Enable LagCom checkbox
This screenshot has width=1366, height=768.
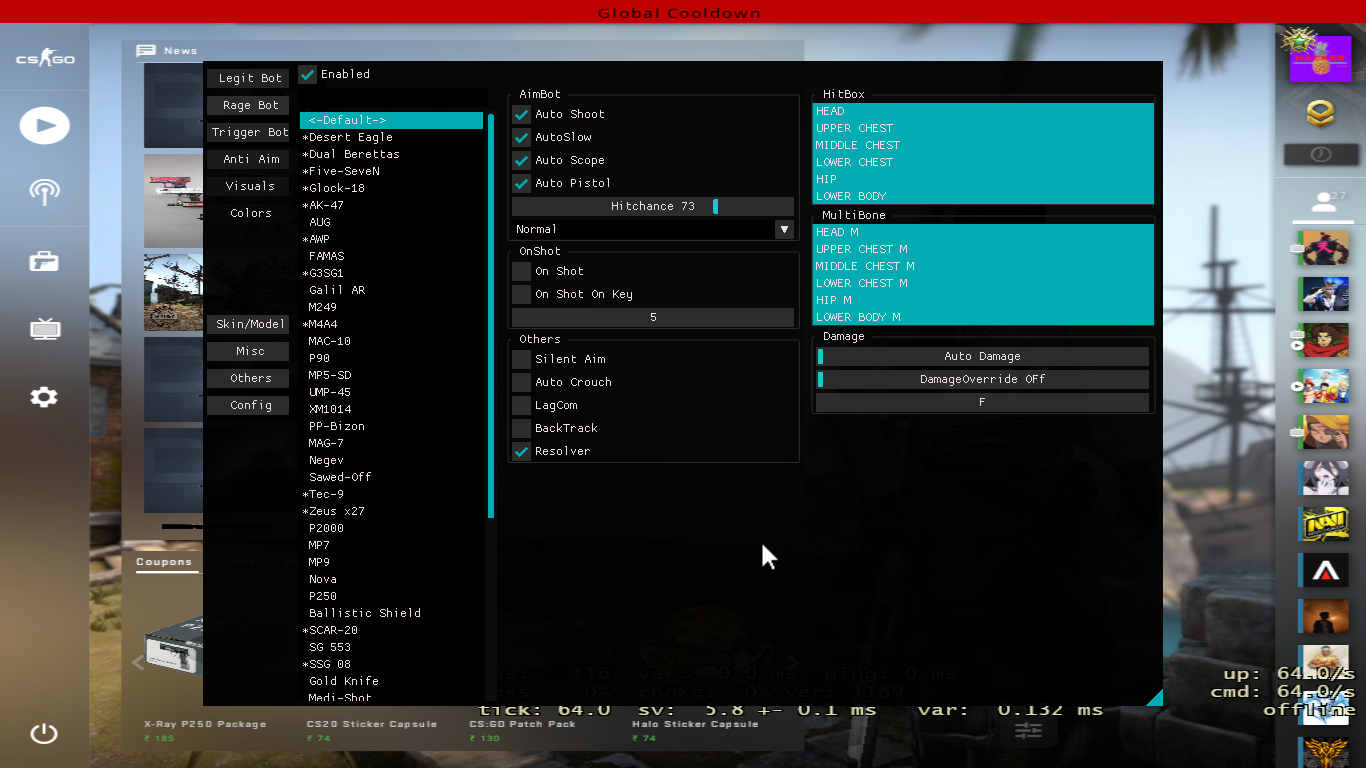click(521, 405)
